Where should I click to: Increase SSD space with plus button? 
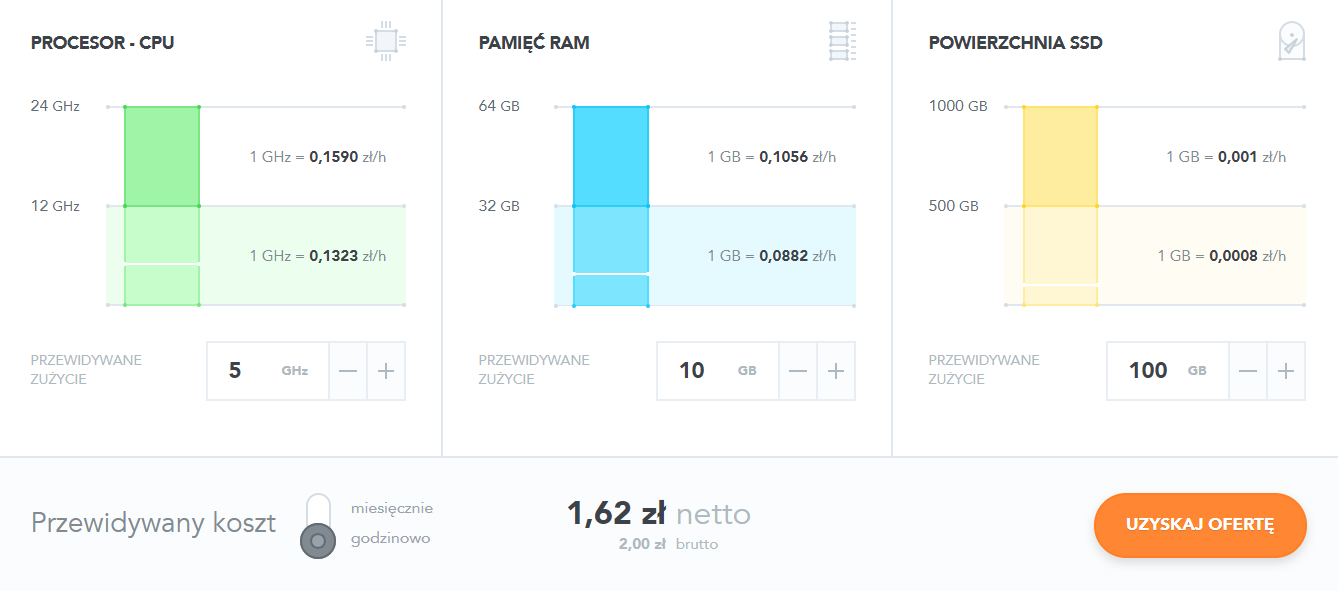click(x=1286, y=371)
